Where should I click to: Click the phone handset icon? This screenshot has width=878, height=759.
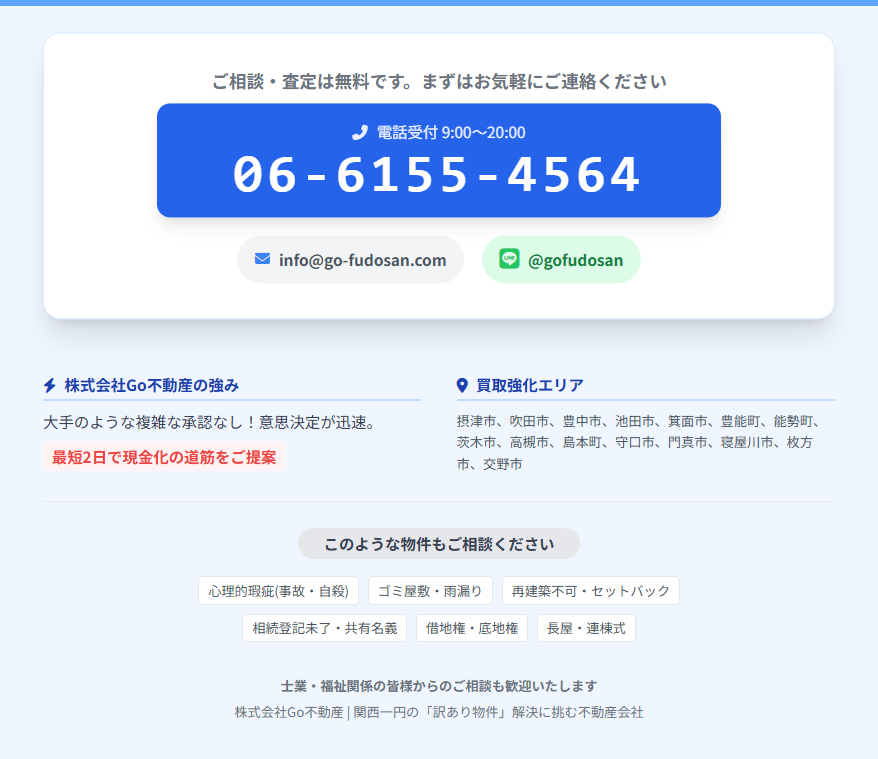click(x=360, y=133)
